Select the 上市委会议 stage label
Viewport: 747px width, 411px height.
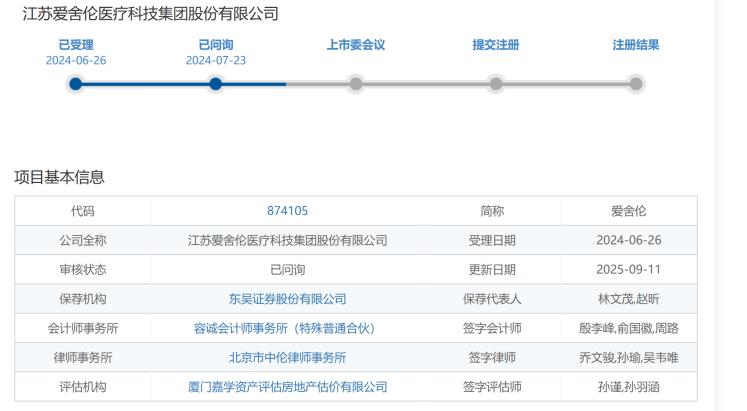point(355,45)
